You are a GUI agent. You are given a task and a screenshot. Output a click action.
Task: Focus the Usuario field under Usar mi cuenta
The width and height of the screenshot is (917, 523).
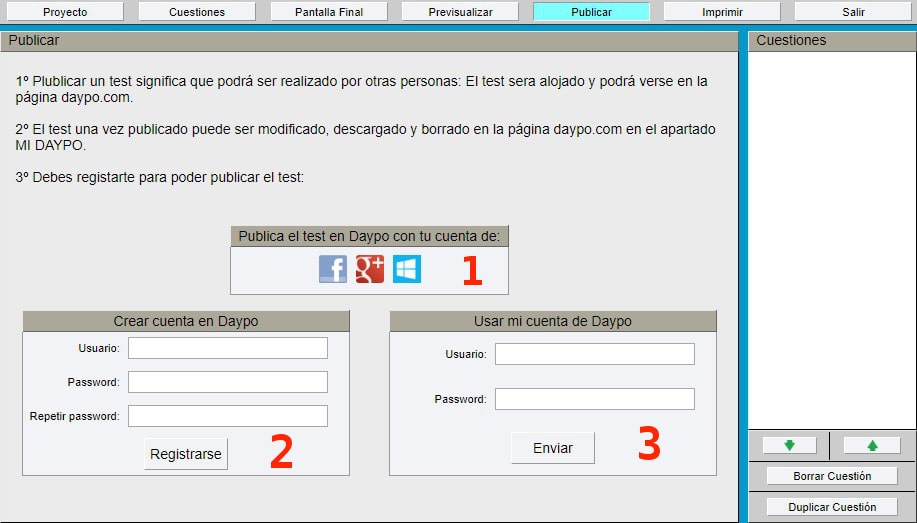(595, 354)
